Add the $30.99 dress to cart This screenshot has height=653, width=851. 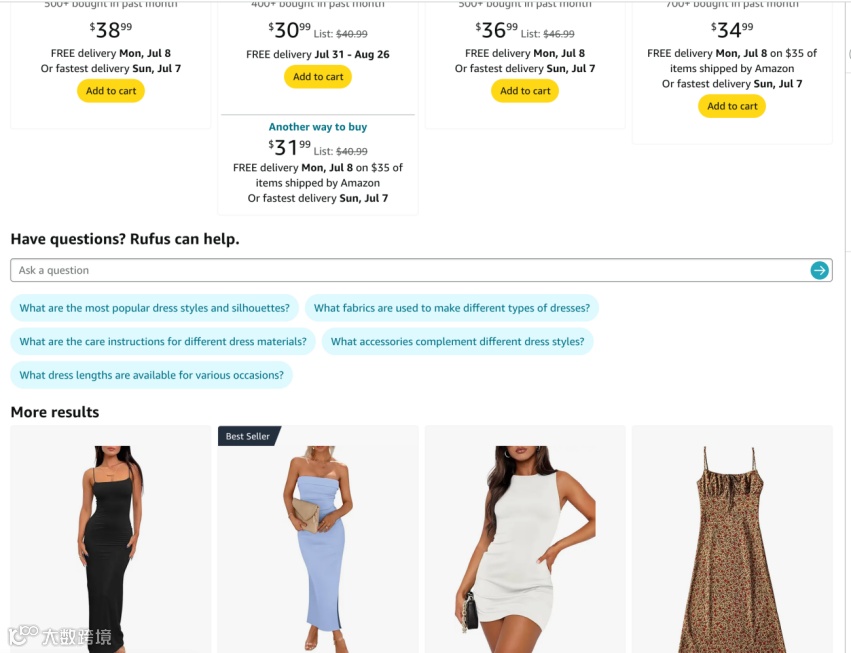click(x=318, y=77)
